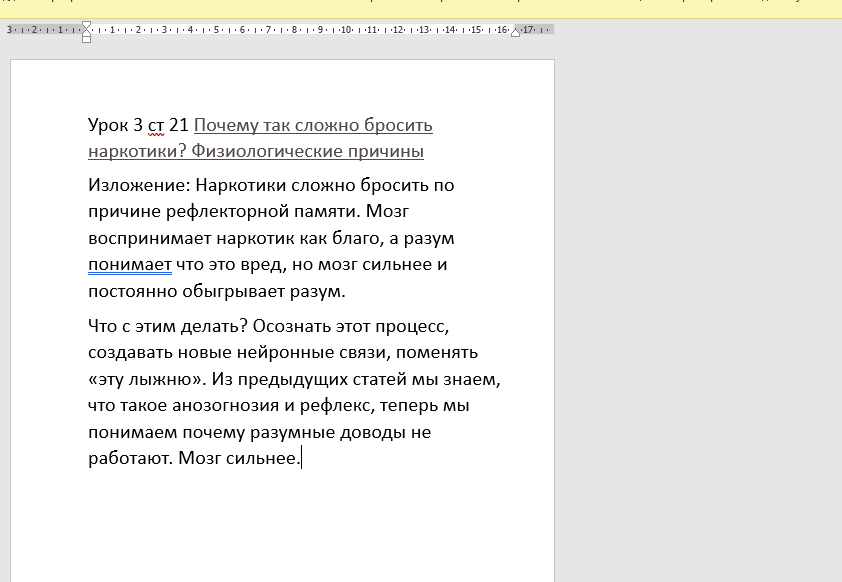Place cursor on the word 'Изложение'

[x=138, y=185]
